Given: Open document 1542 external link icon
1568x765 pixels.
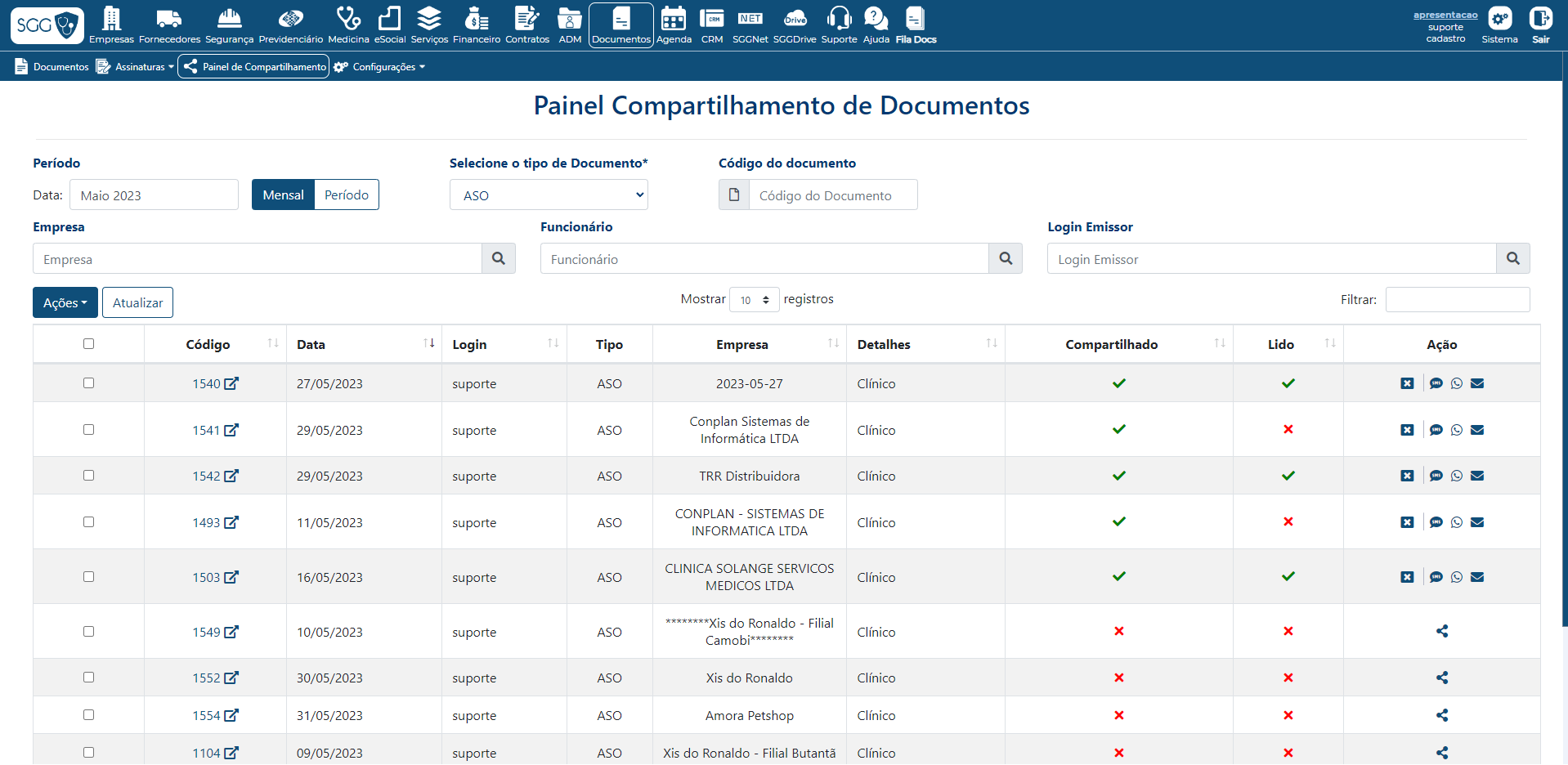Looking at the screenshot, I should coord(231,476).
